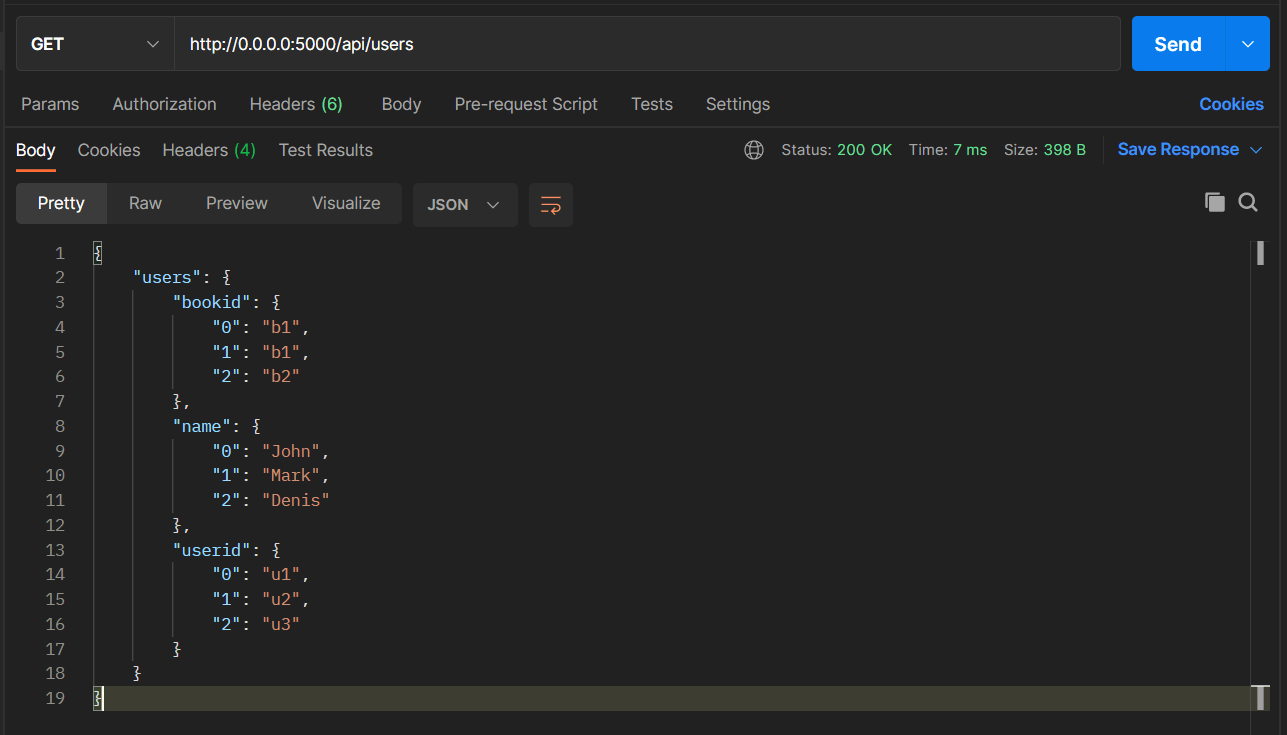Switch response view to Preview
The image size is (1287, 735).
coord(236,203)
